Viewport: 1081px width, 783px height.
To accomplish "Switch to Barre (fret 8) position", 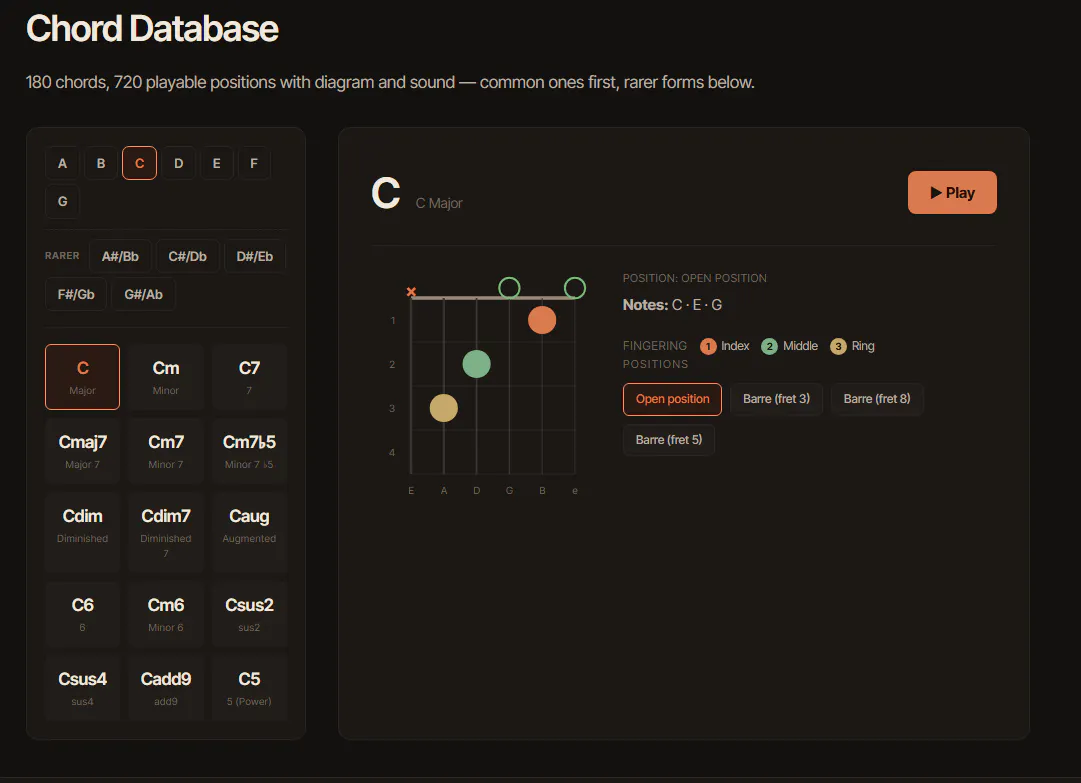I will (877, 399).
